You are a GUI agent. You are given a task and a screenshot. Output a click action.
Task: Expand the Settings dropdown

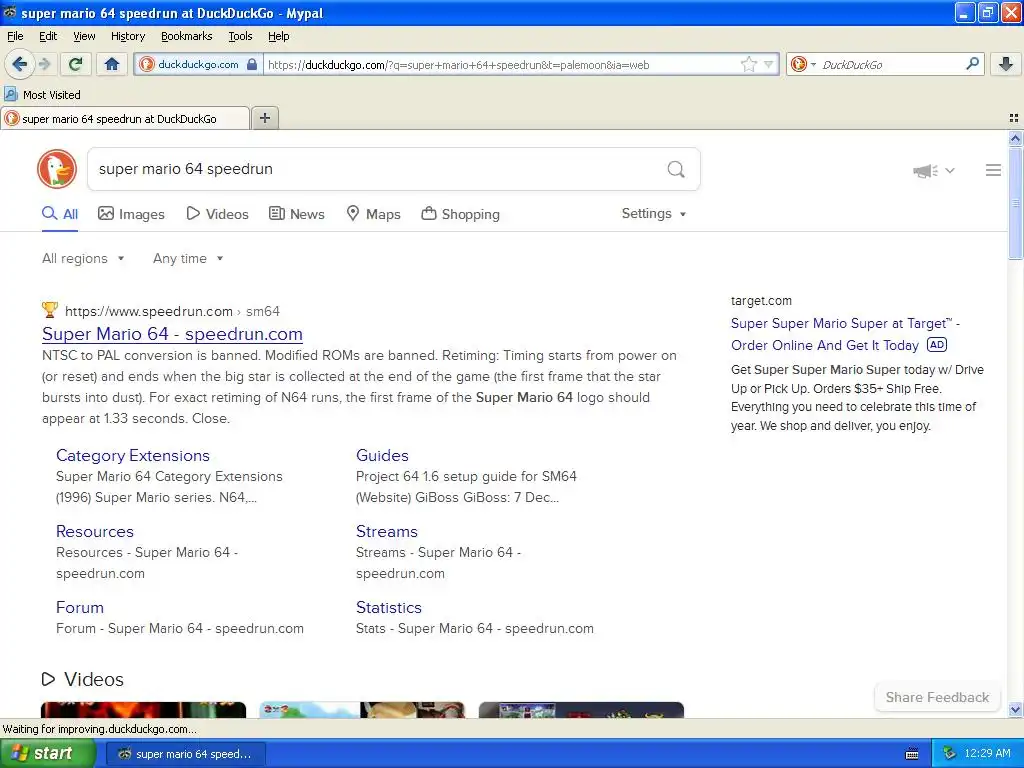click(x=654, y=214)
